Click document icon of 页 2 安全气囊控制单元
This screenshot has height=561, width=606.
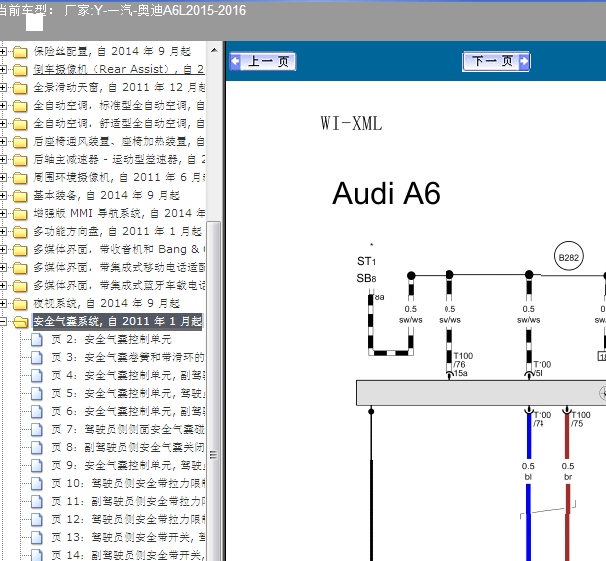click(37, 340)
